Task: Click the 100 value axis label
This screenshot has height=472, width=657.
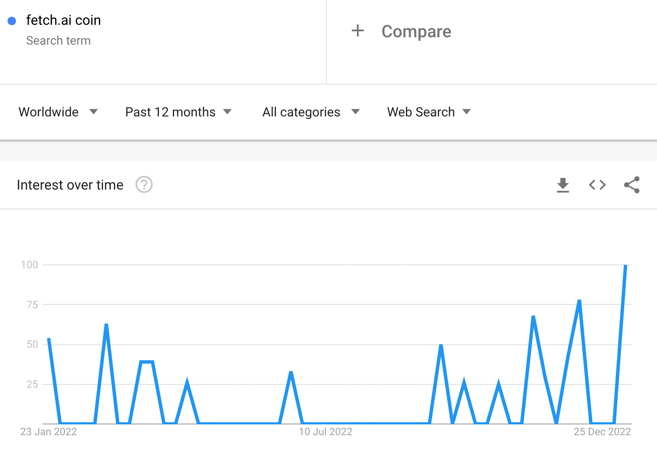Action: [x=29, y=265]
